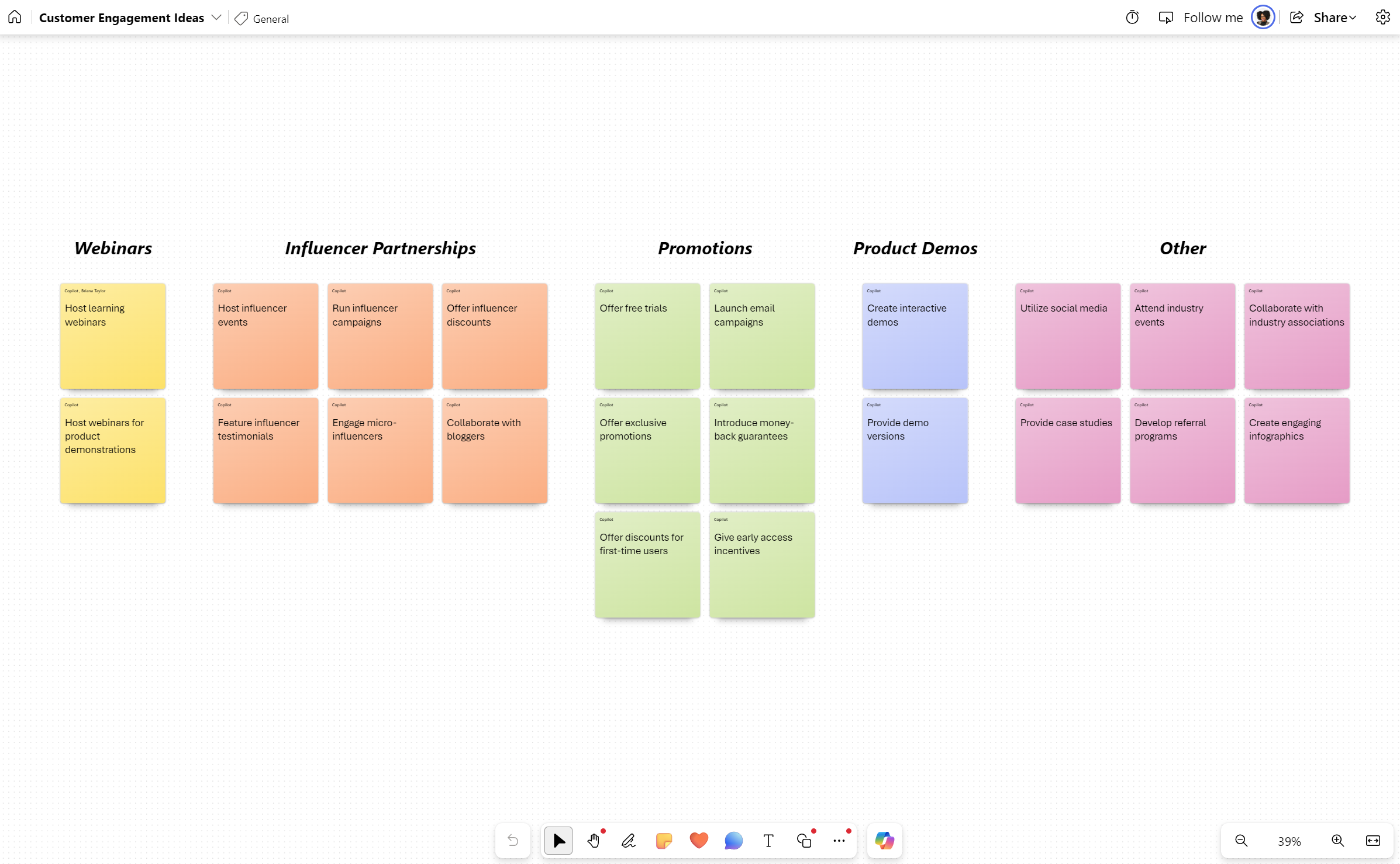Add a sticky note from the toolbar
Viewport: 1400px width, 864px height.
664,841
